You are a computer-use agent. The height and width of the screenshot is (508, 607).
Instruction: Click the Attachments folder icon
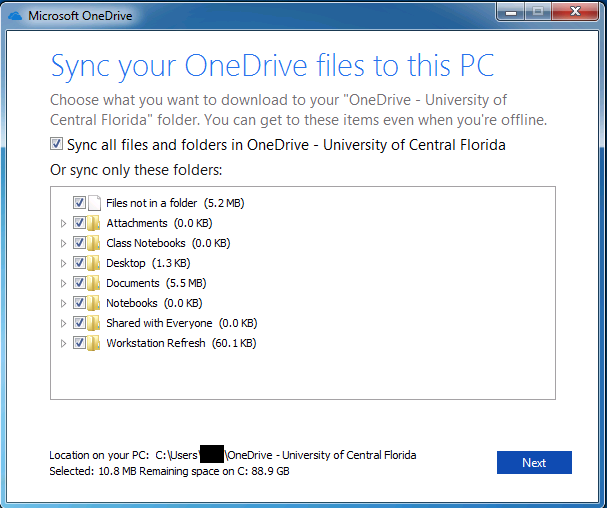click(93, 223)
